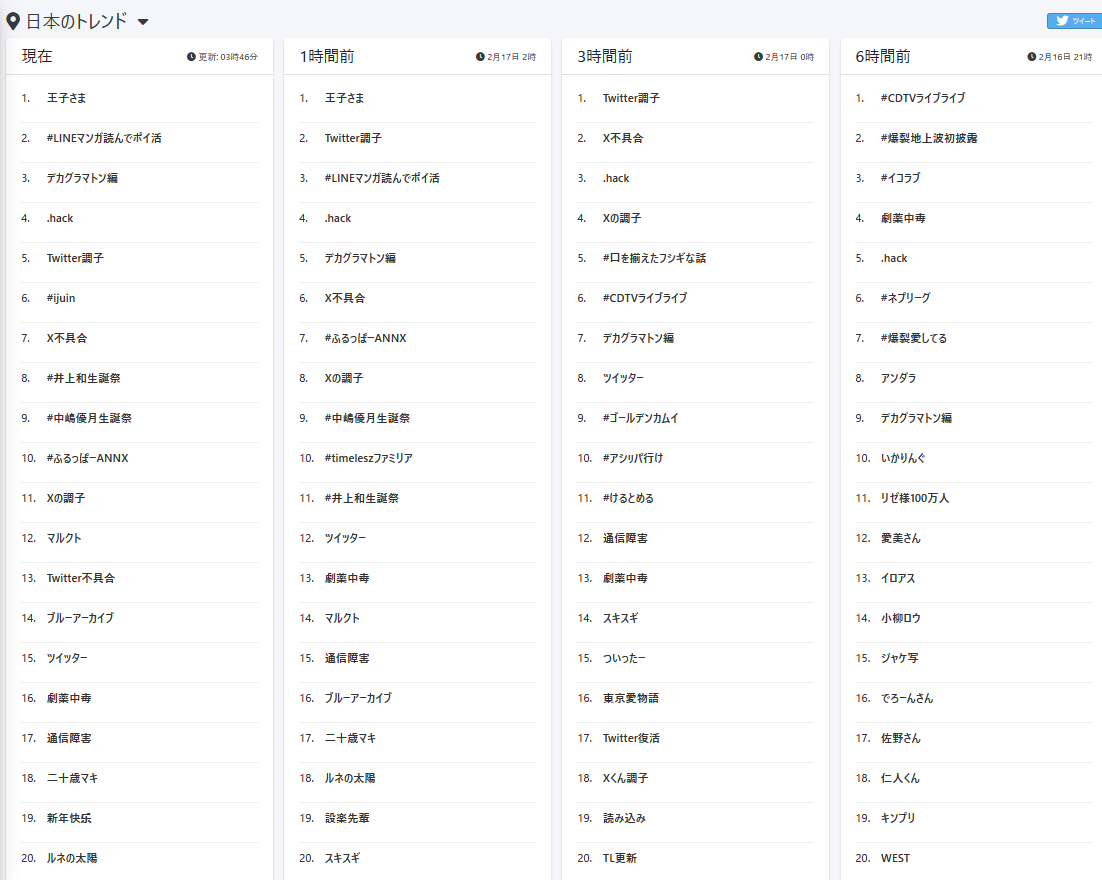Select #ijuin trend in current list
Viewport: 1102px width, 880px height.
point(60,298)
